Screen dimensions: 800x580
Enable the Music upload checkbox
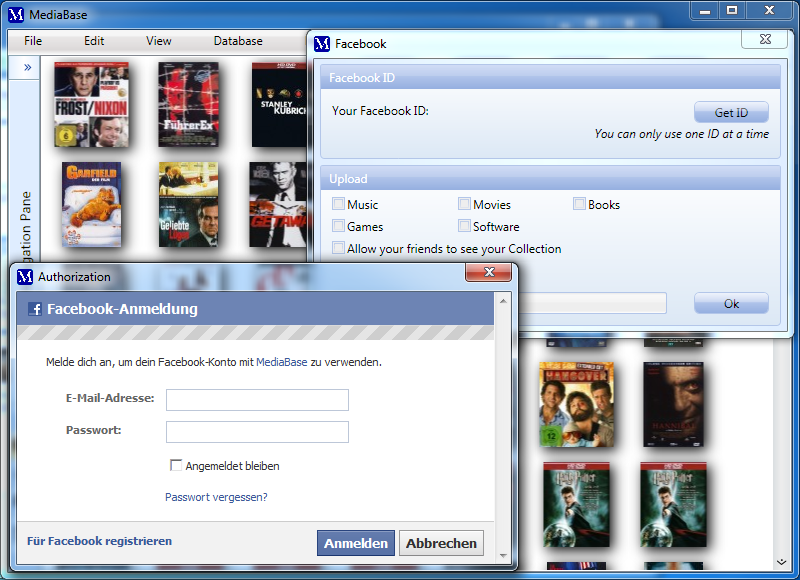tap(338, 204)
